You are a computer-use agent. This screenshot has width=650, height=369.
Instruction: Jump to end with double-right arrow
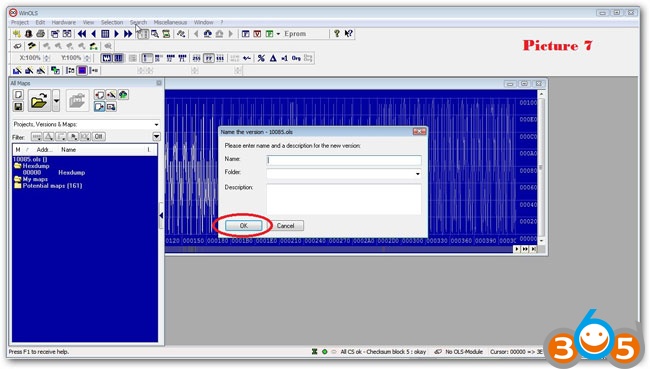128,34
